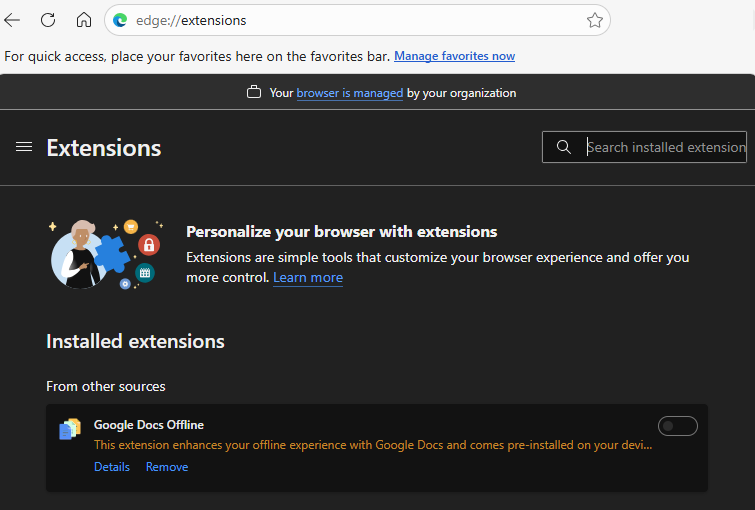Image resolution: width=755 pixels, height=510 pixels.
Task: Click the briefcase managed-browser icon
Action: click(254, 92)
